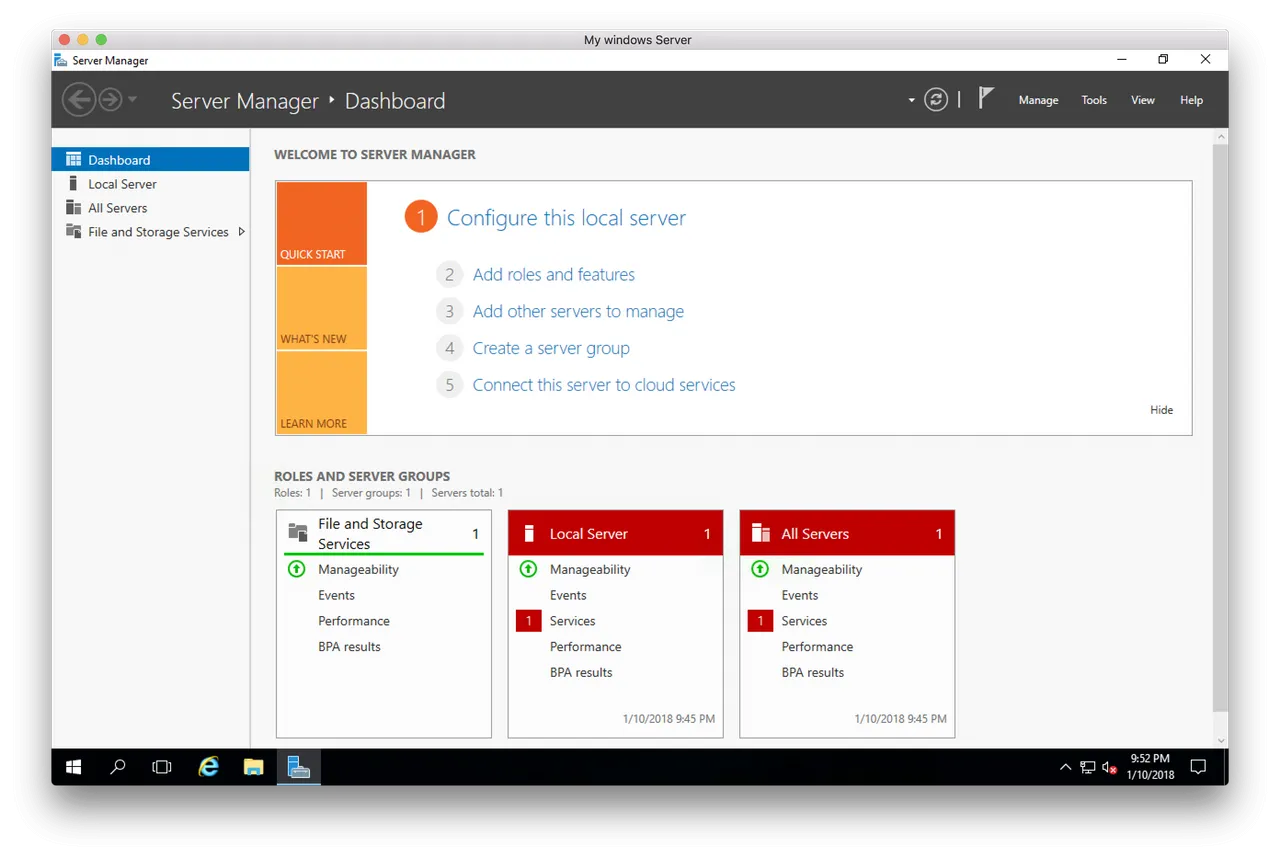The height and width of the screenshot is (859, 1280).
Task: Click Performance in All Servers tile
Action: click(817, 647)
